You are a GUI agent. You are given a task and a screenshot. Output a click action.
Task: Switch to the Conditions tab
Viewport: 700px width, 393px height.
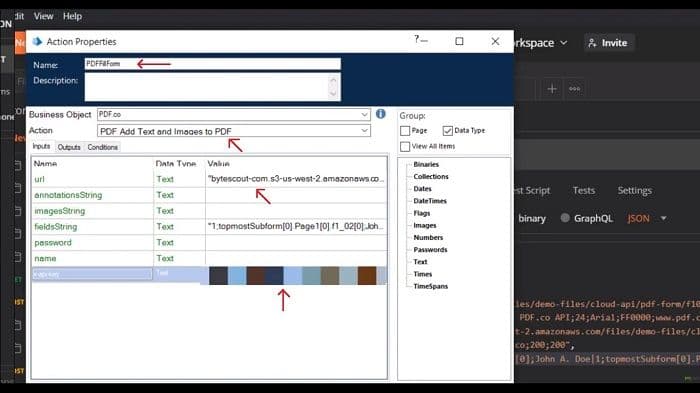(x=103, y=147)
